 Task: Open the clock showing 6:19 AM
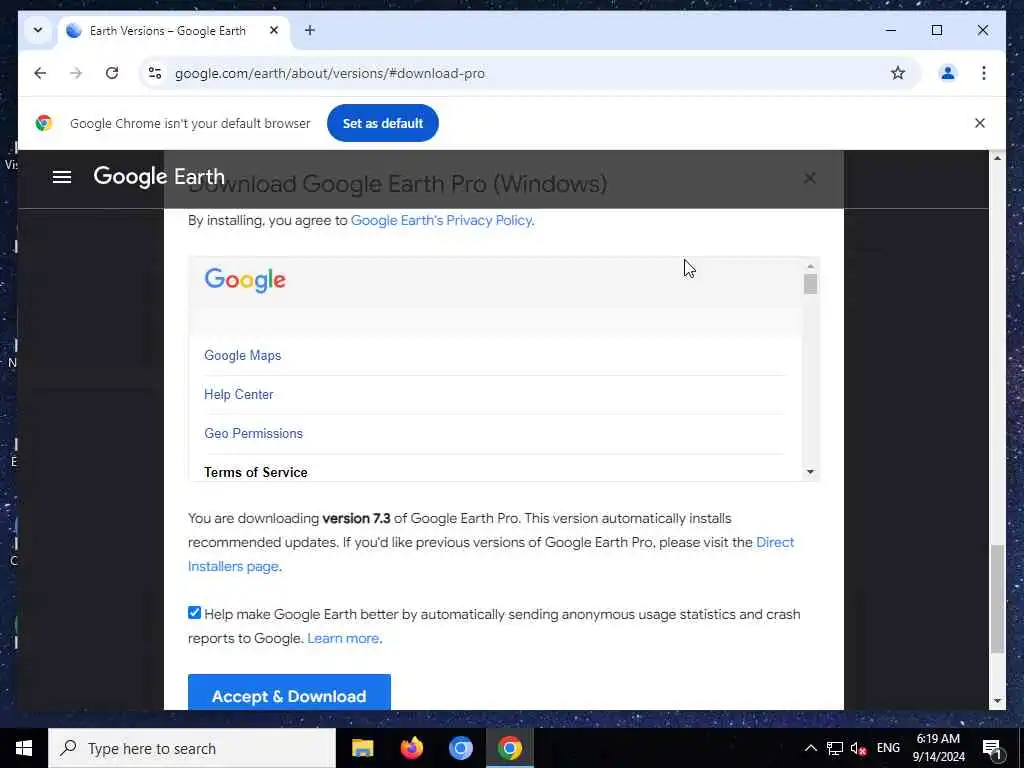pyautogui.click(x=938, y=748)
